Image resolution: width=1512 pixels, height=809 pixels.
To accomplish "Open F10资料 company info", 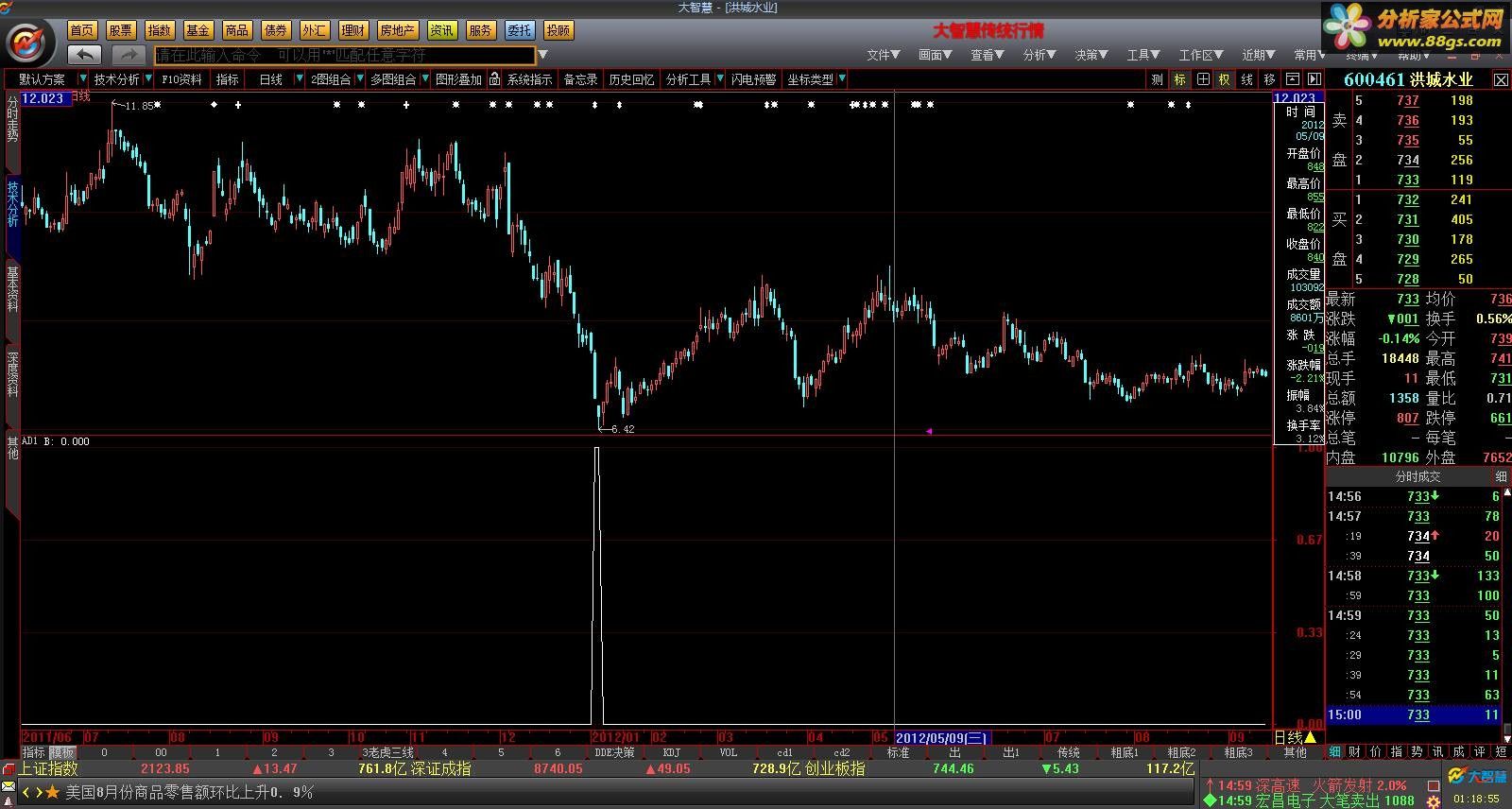I will [x=181, y=79].
